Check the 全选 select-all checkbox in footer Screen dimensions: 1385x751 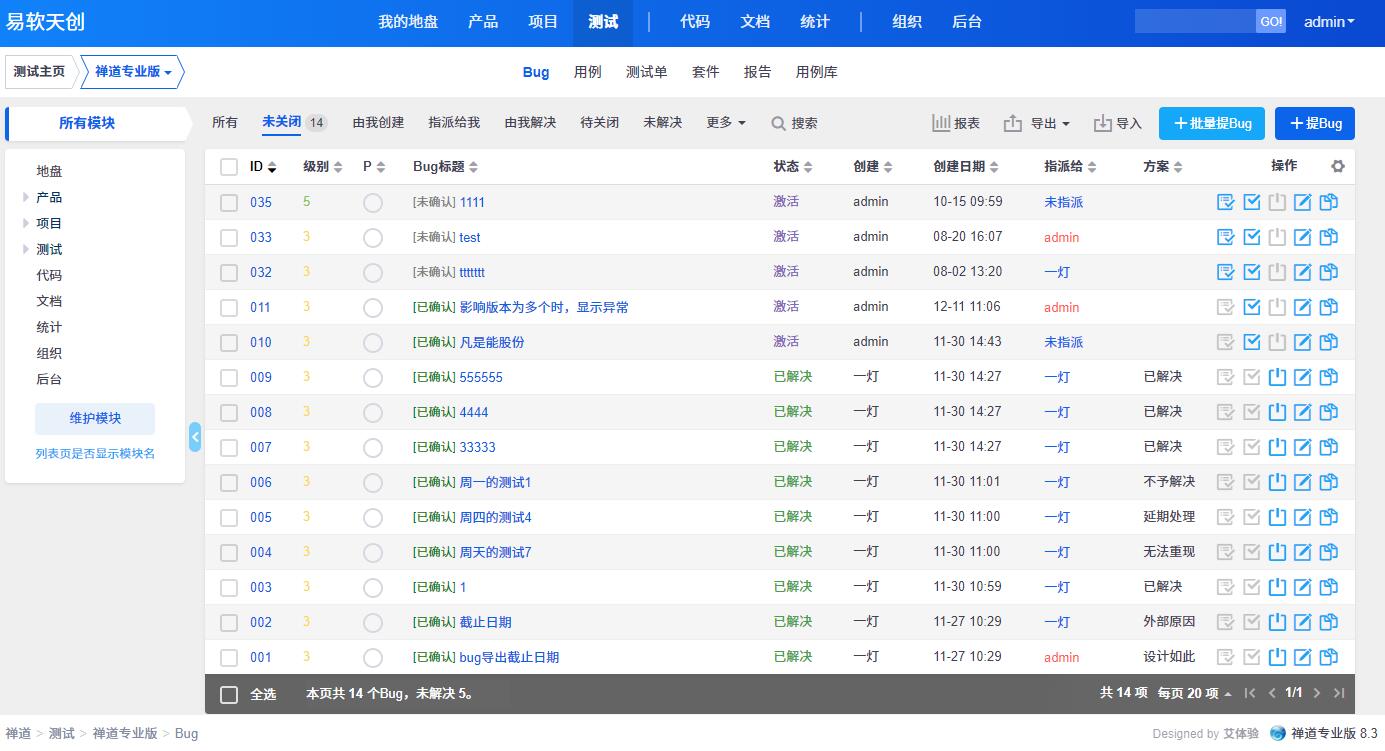(229, 694)
